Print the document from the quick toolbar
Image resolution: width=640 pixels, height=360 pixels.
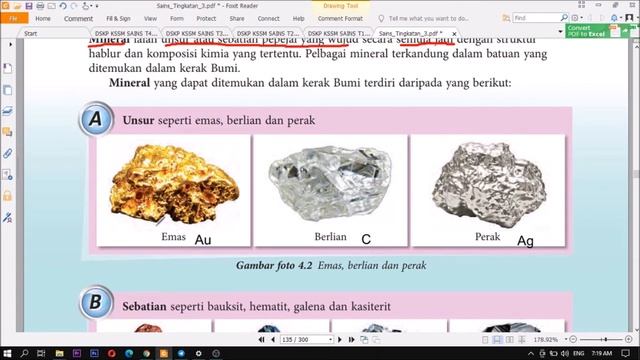tap(40, 6)
